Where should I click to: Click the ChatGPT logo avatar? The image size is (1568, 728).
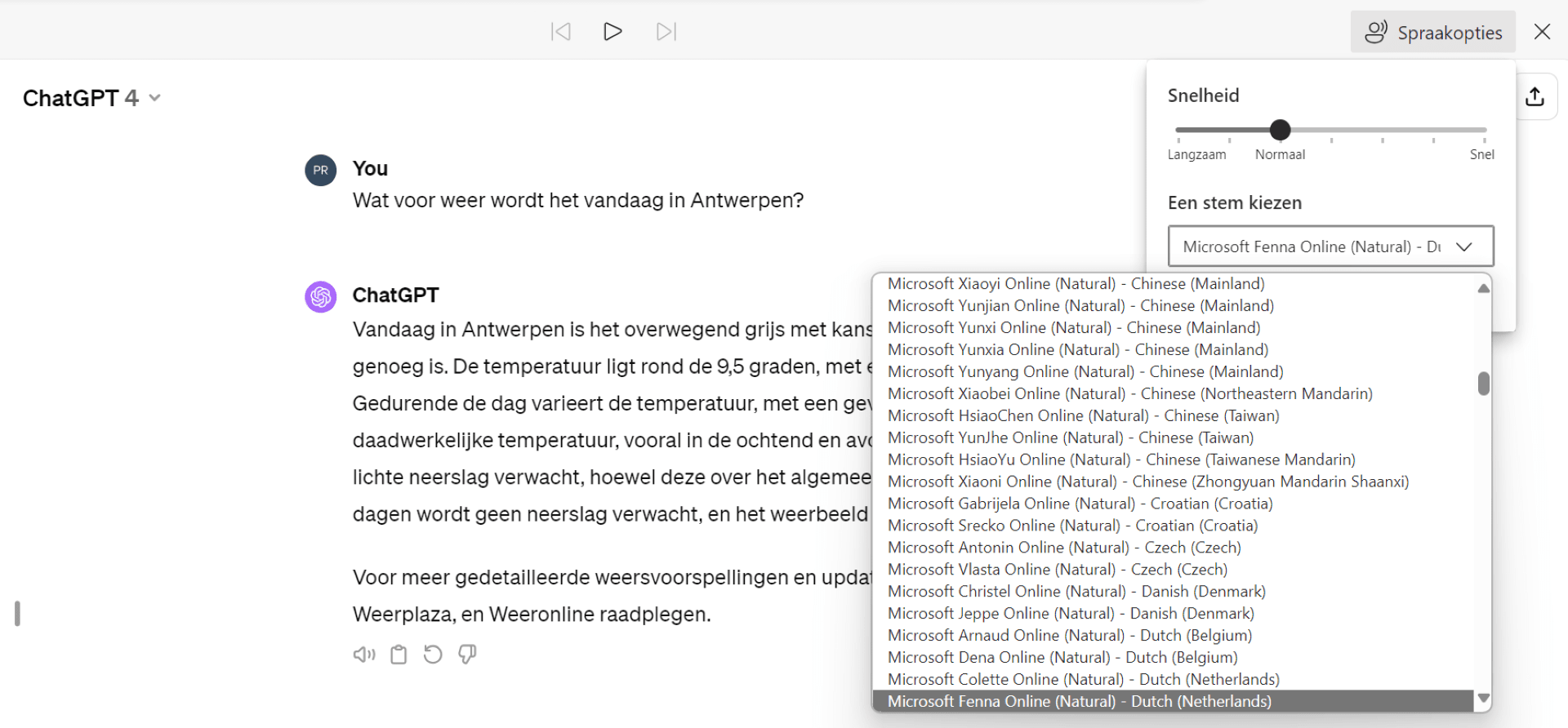(x=321, y=297)
